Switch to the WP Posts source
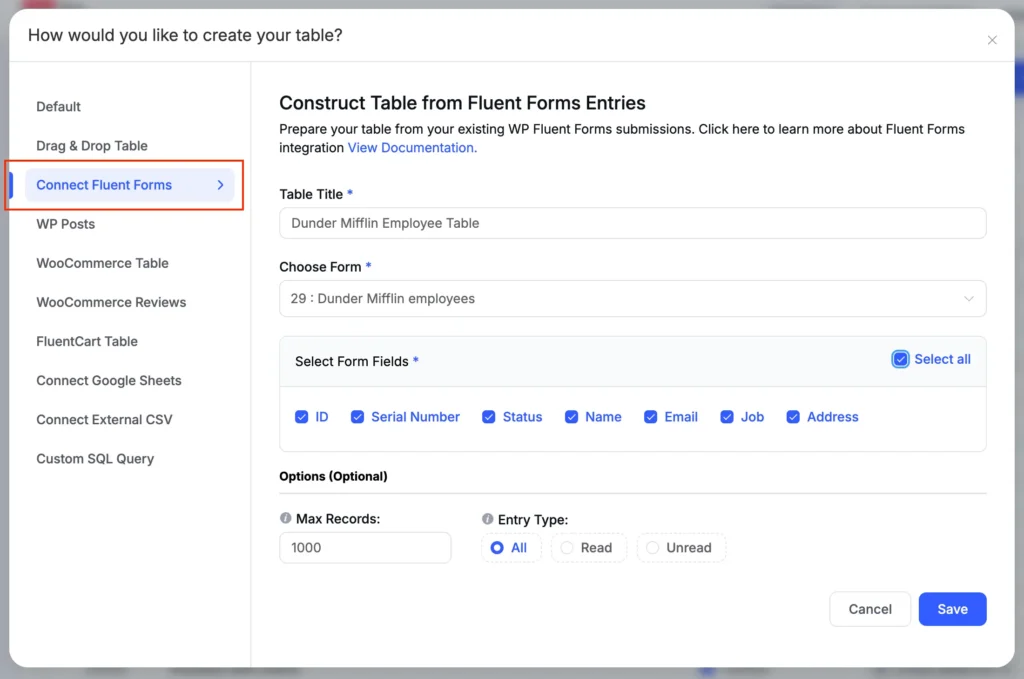Screen dimensions: 1024x679 65,224
